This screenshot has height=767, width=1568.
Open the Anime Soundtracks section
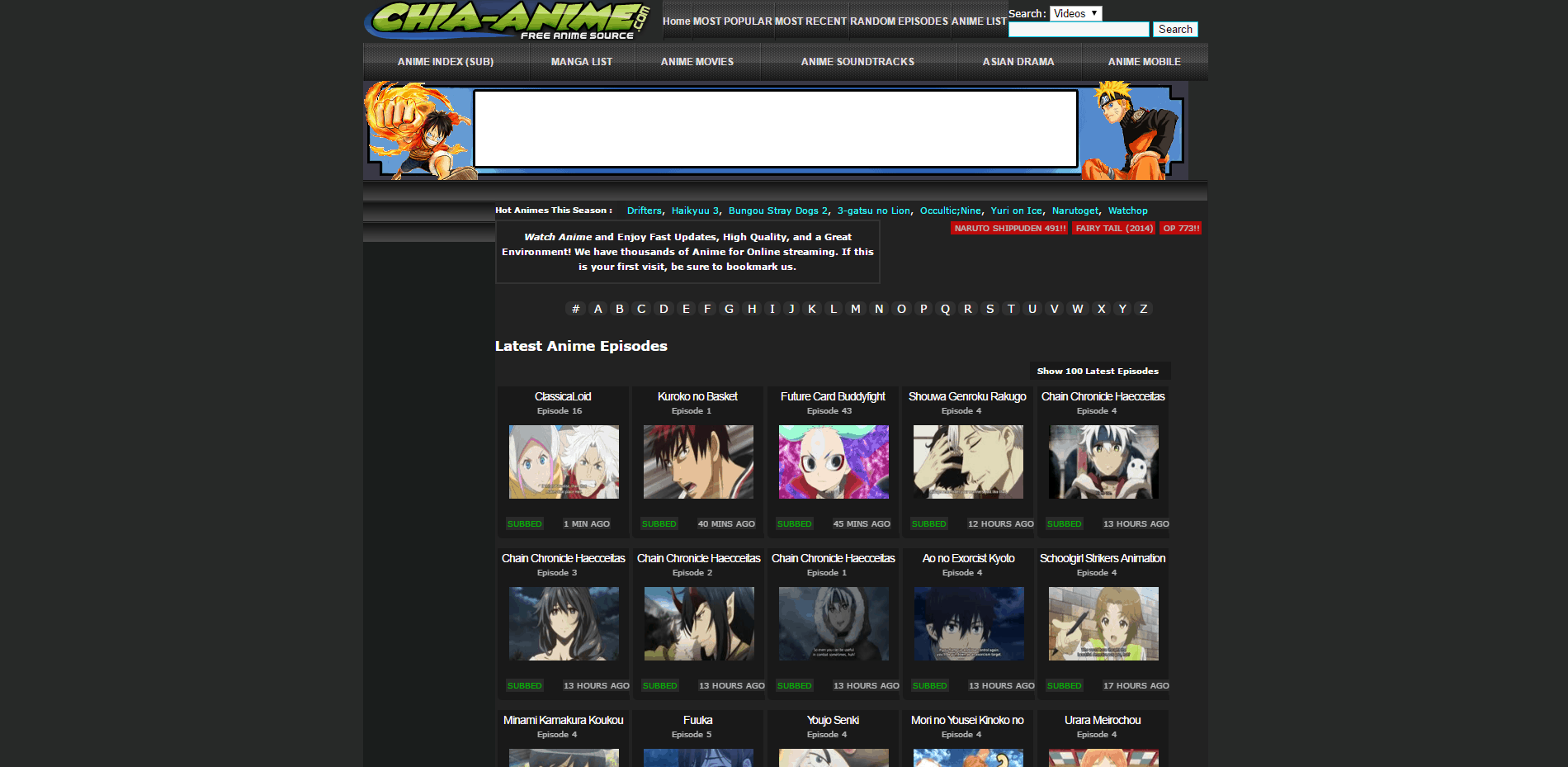pos(857,62)
